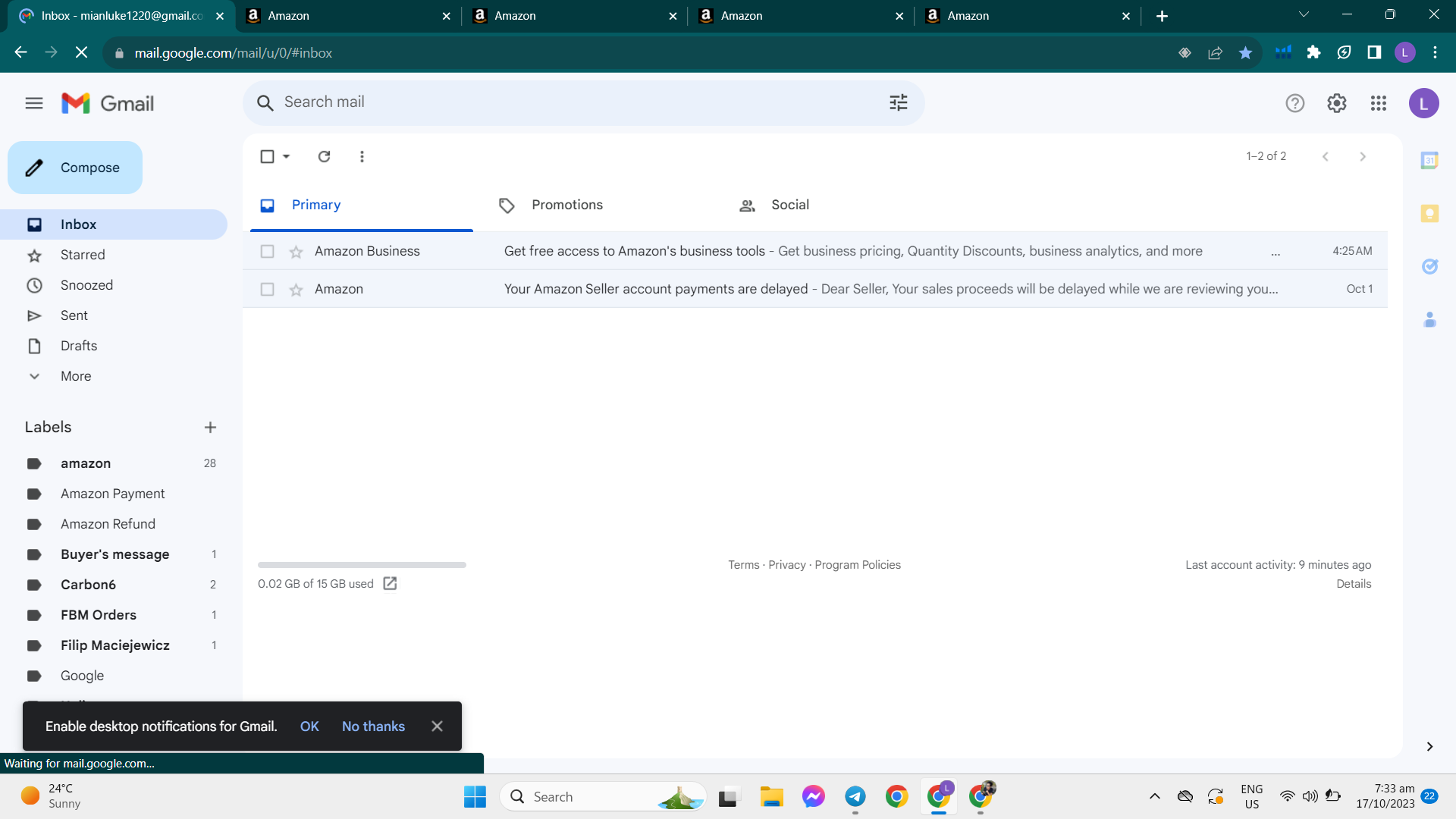Click the Gmail logo
Viewport: 1456px width, 819px height.
click(x=108, y=103)
